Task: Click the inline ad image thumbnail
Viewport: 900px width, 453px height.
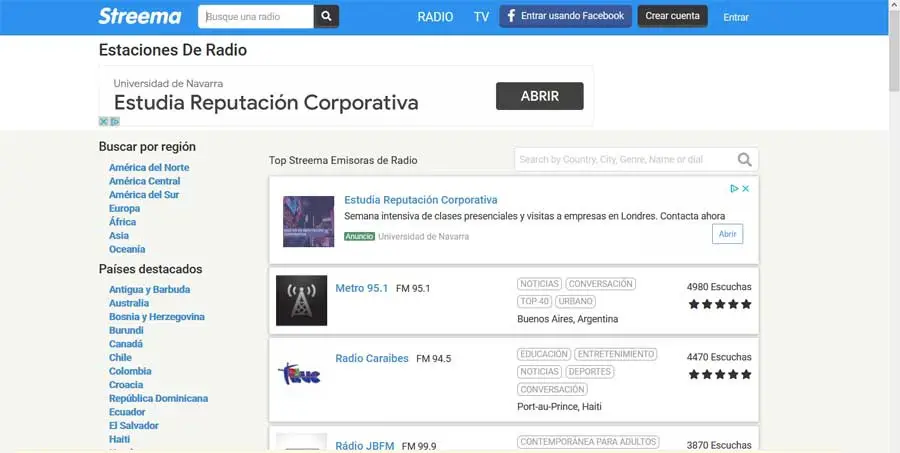Action: (x=308, y=222)
